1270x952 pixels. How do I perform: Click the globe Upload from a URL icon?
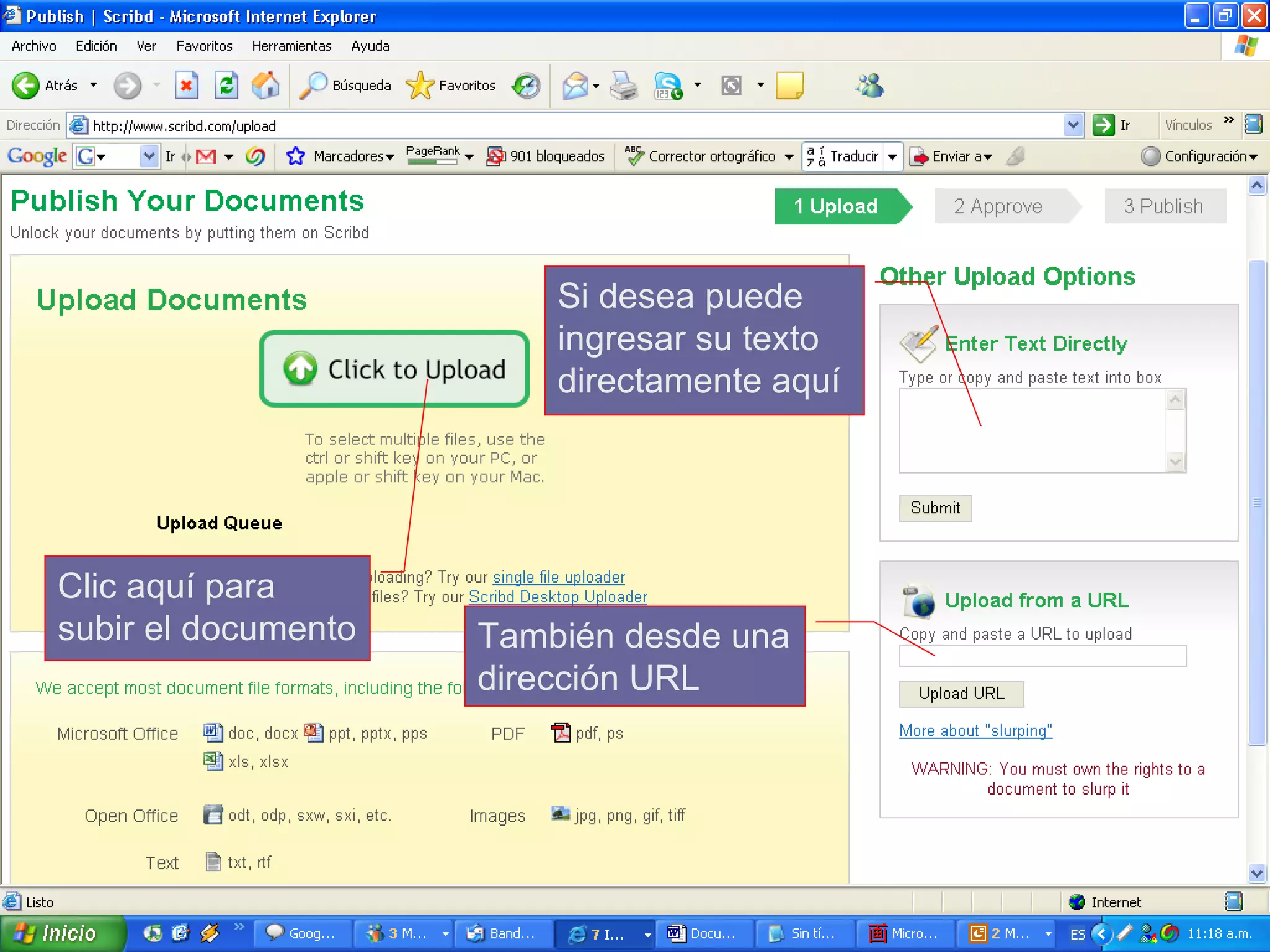[x=918, y=601]
